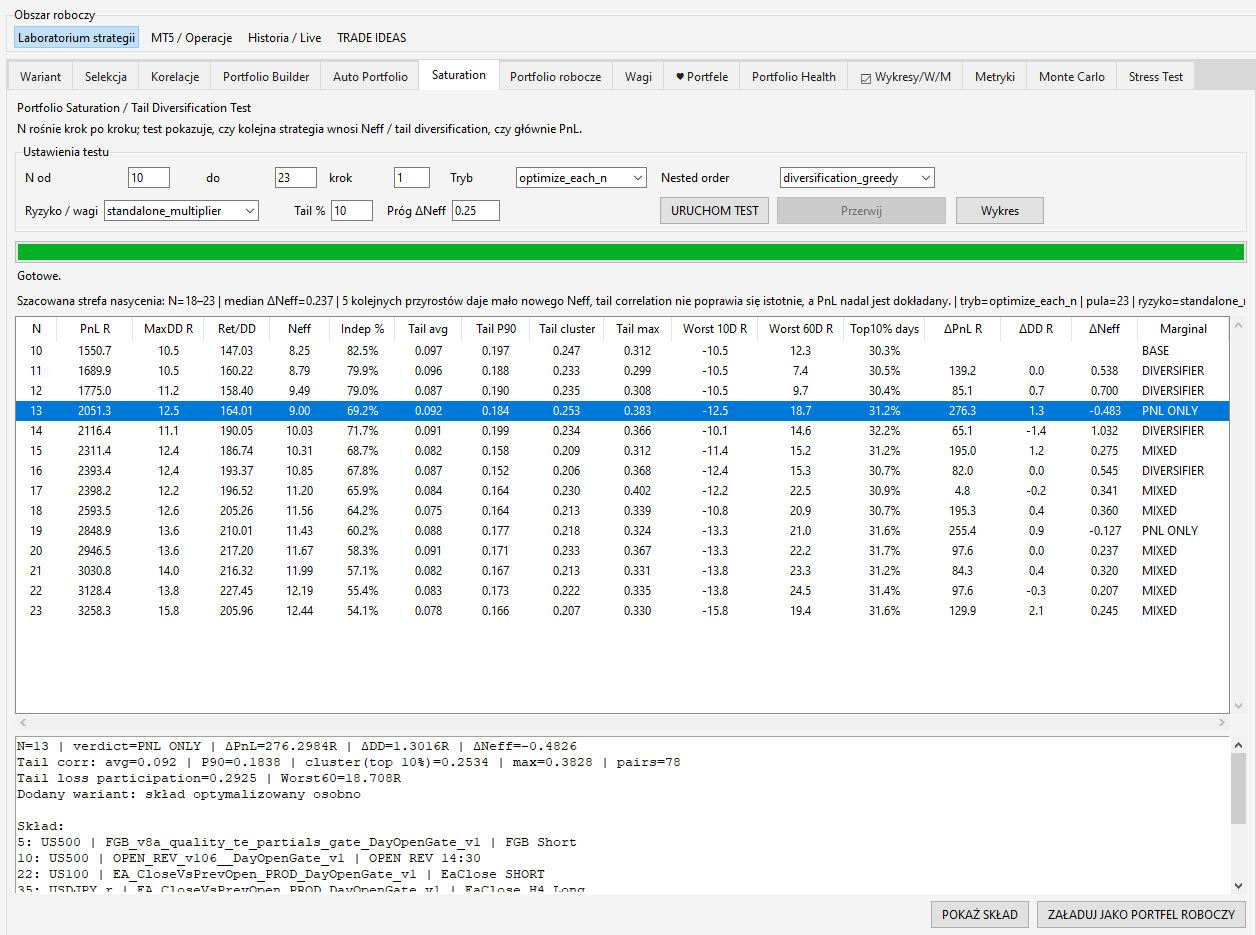Click the table's horizontal scrollbar left arrow
The image size is (1256, 935).
point(24,722)
